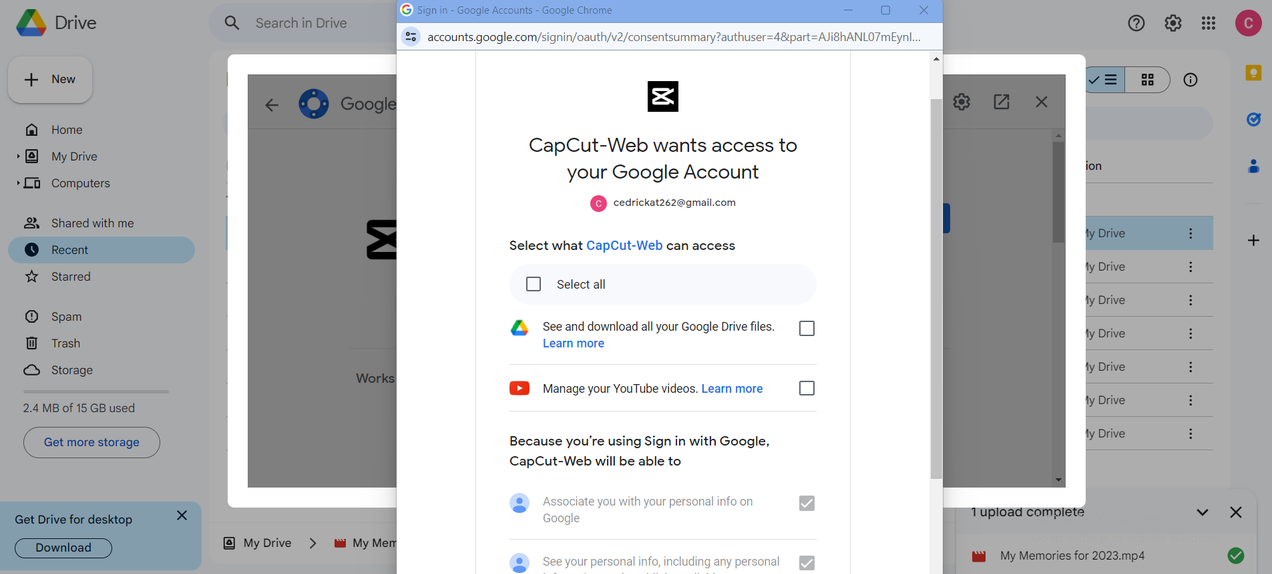This screenshot has width=1272, height=574.
Task: Click the 2.4 MB of 15 GB used text
Action: click(79, 408)
